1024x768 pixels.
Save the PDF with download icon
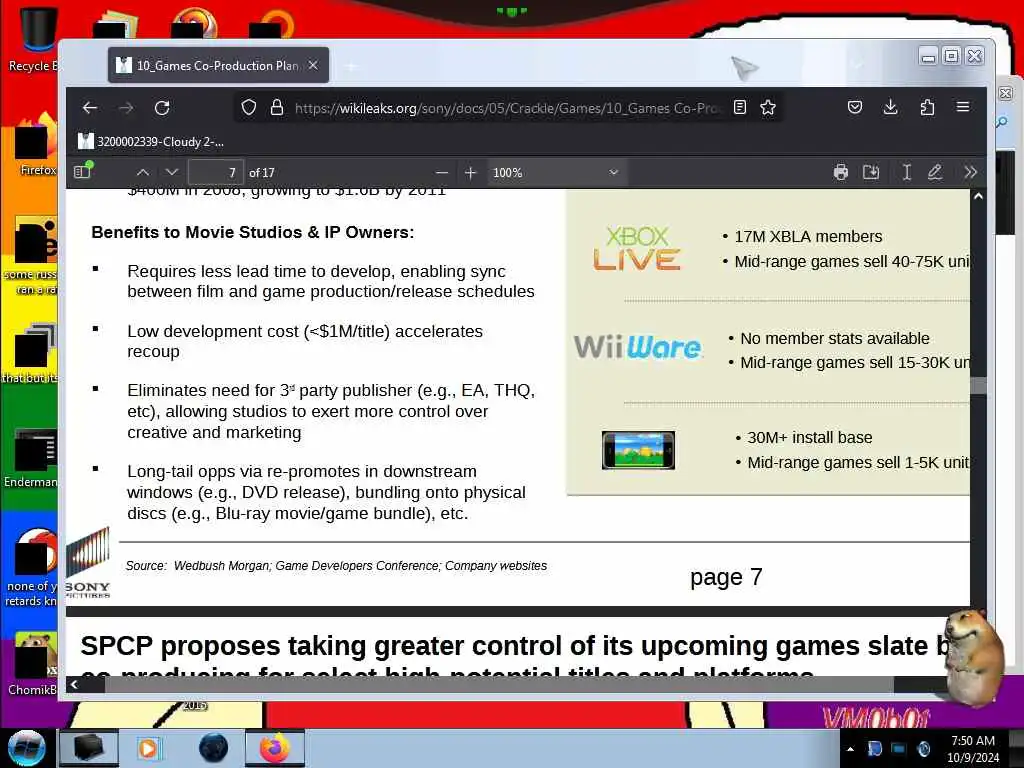point(871,172)
